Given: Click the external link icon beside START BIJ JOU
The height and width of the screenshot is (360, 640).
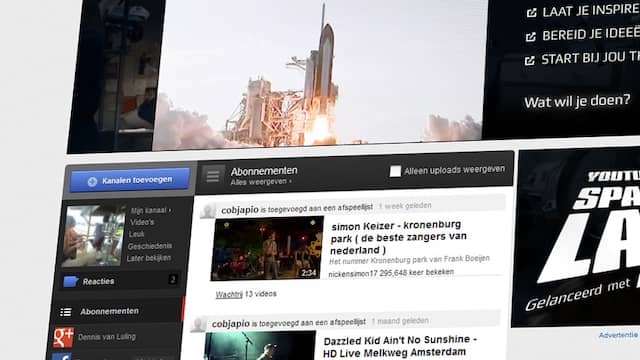Looking at the screenshot, I should [x=530, y=61].
